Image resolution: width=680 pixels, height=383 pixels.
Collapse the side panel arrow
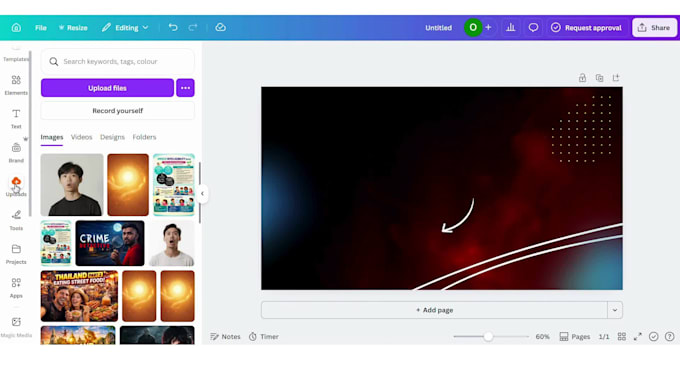[202, 194]
